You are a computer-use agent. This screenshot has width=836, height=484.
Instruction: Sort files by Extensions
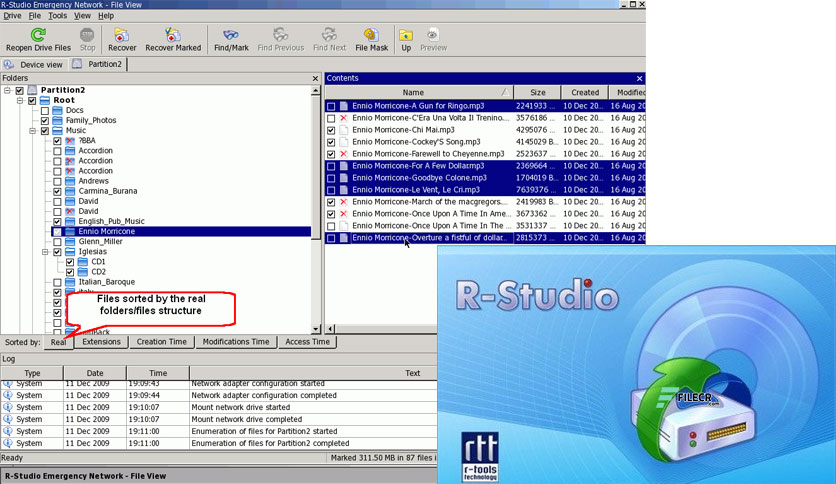coord(101,342)
